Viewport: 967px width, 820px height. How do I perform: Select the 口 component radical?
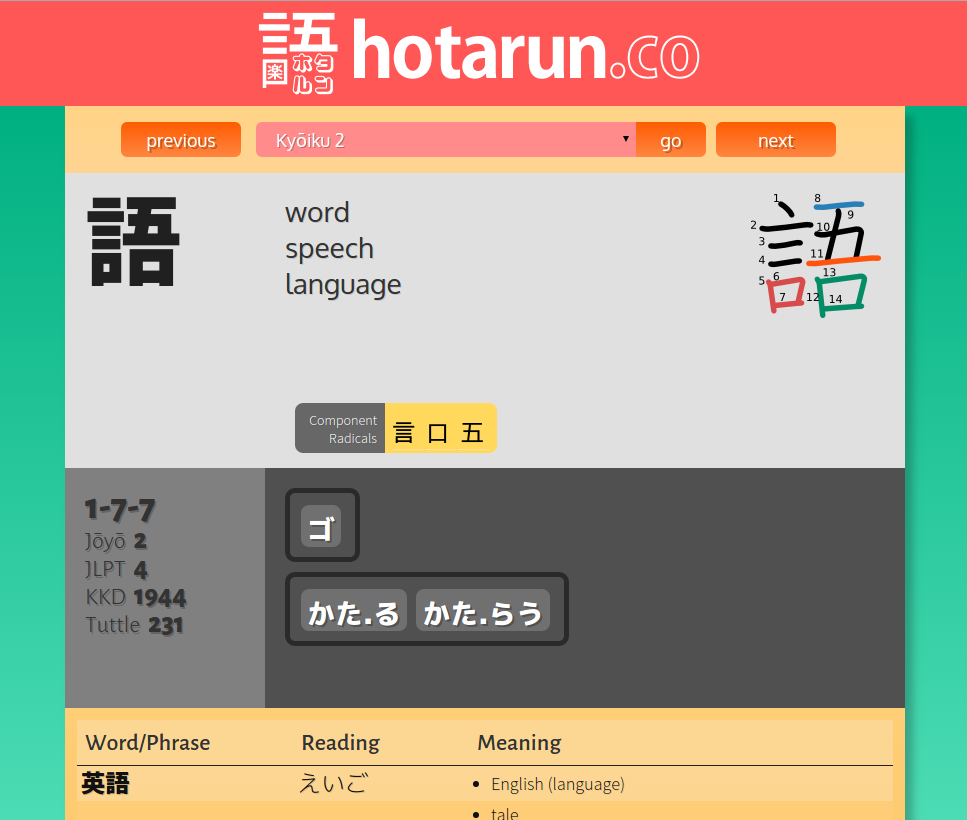(437, 432)
